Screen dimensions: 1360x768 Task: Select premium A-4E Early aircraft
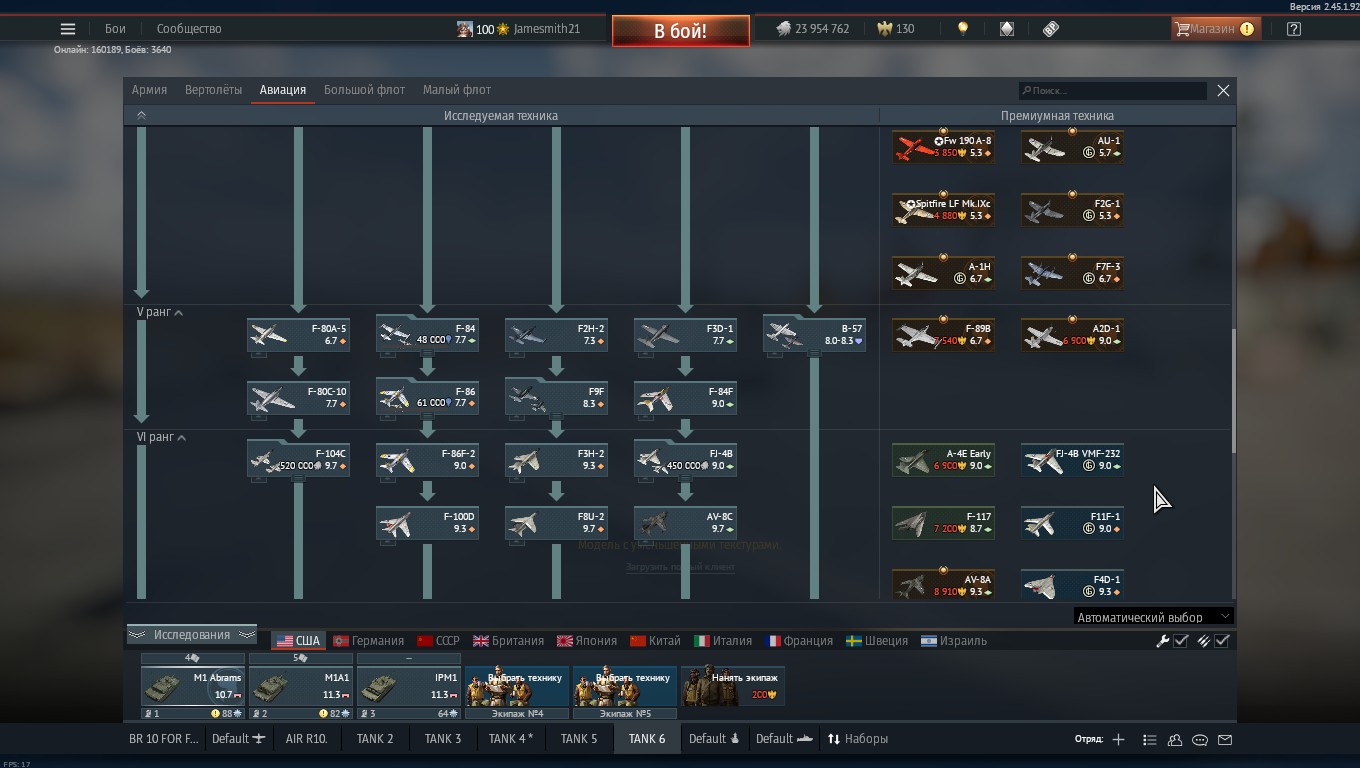pyautogui.click(x=943, y=461)
